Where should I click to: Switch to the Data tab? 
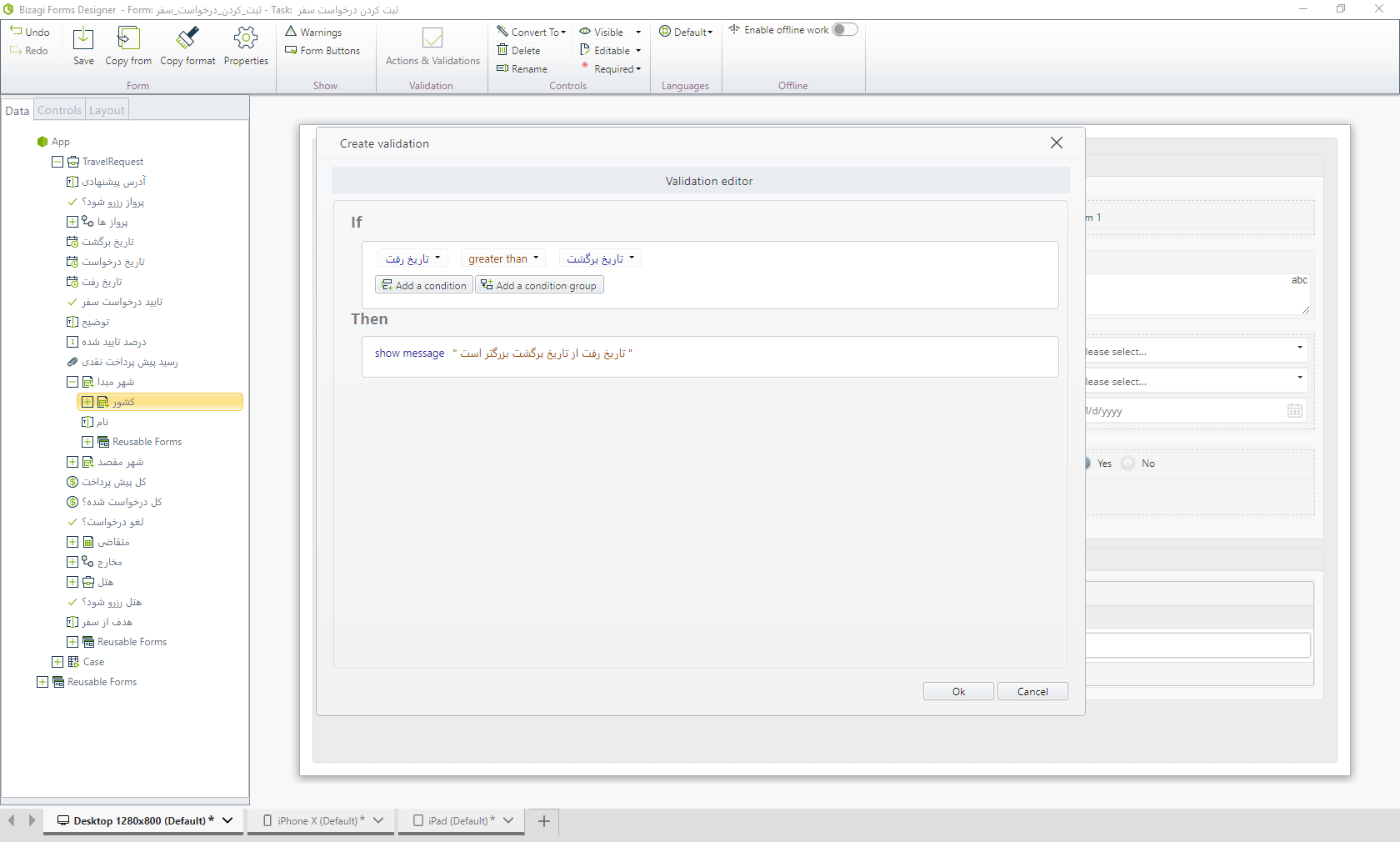point(17,111)
